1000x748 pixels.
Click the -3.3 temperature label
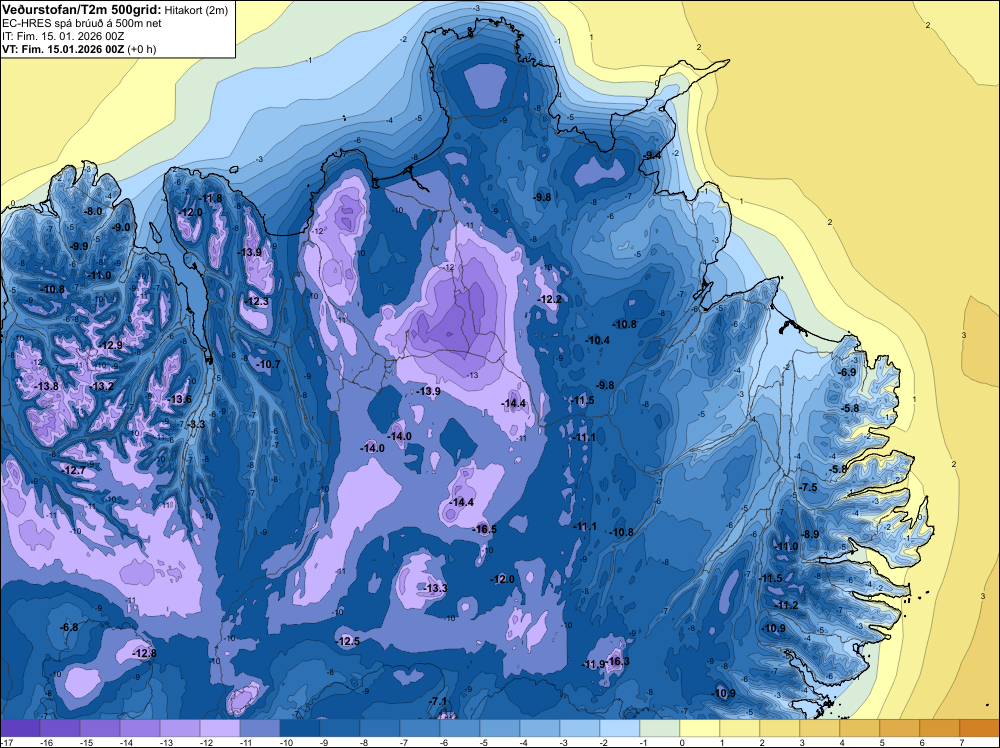tap(196, 425)
